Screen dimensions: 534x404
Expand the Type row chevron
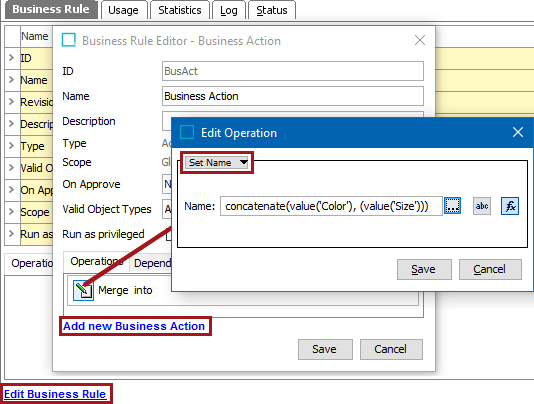click(12, 145)
